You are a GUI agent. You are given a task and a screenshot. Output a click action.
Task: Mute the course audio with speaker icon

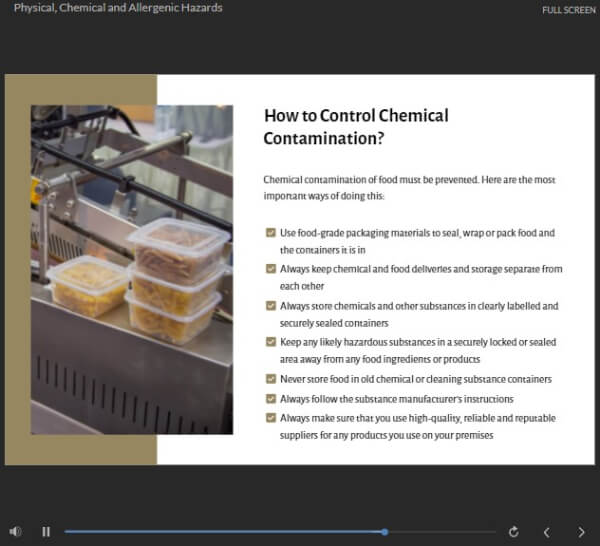[x=15, y=531]
